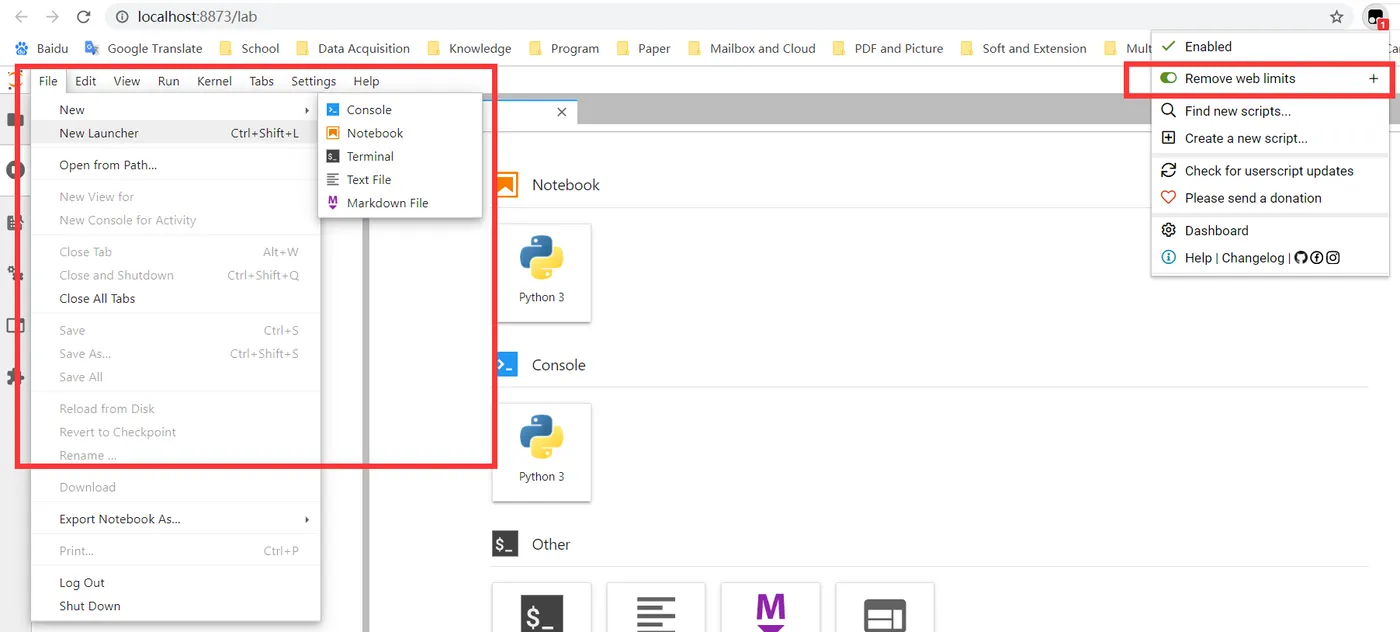Open the Mailbox and Cloud bookmark folder
Viewport: 1400px width, 632px height.
pos(751,48)
